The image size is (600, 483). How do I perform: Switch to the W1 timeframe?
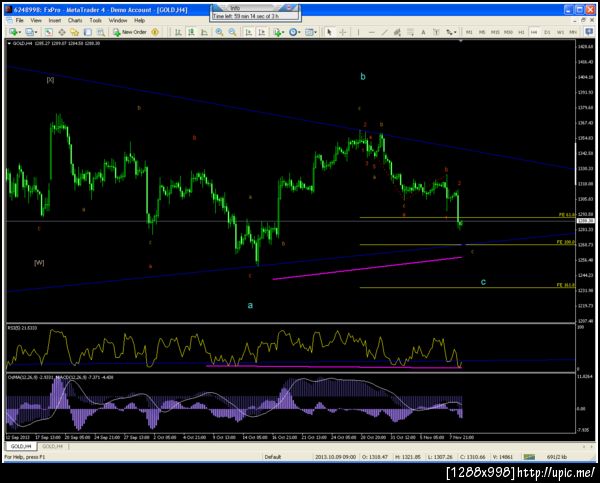click(560, 32)
